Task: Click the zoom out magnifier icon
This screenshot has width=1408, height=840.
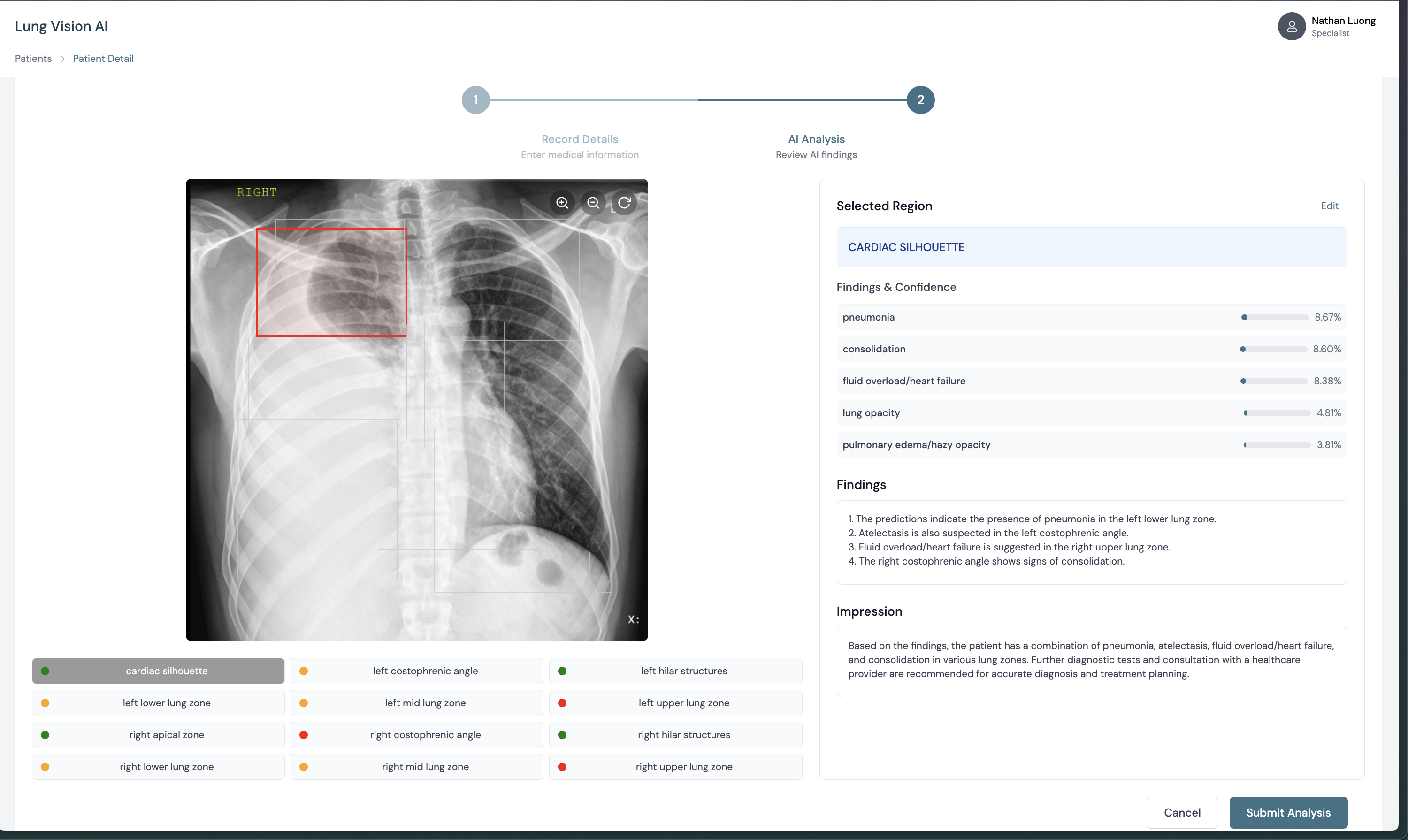Action: click(x=593, y=203)
